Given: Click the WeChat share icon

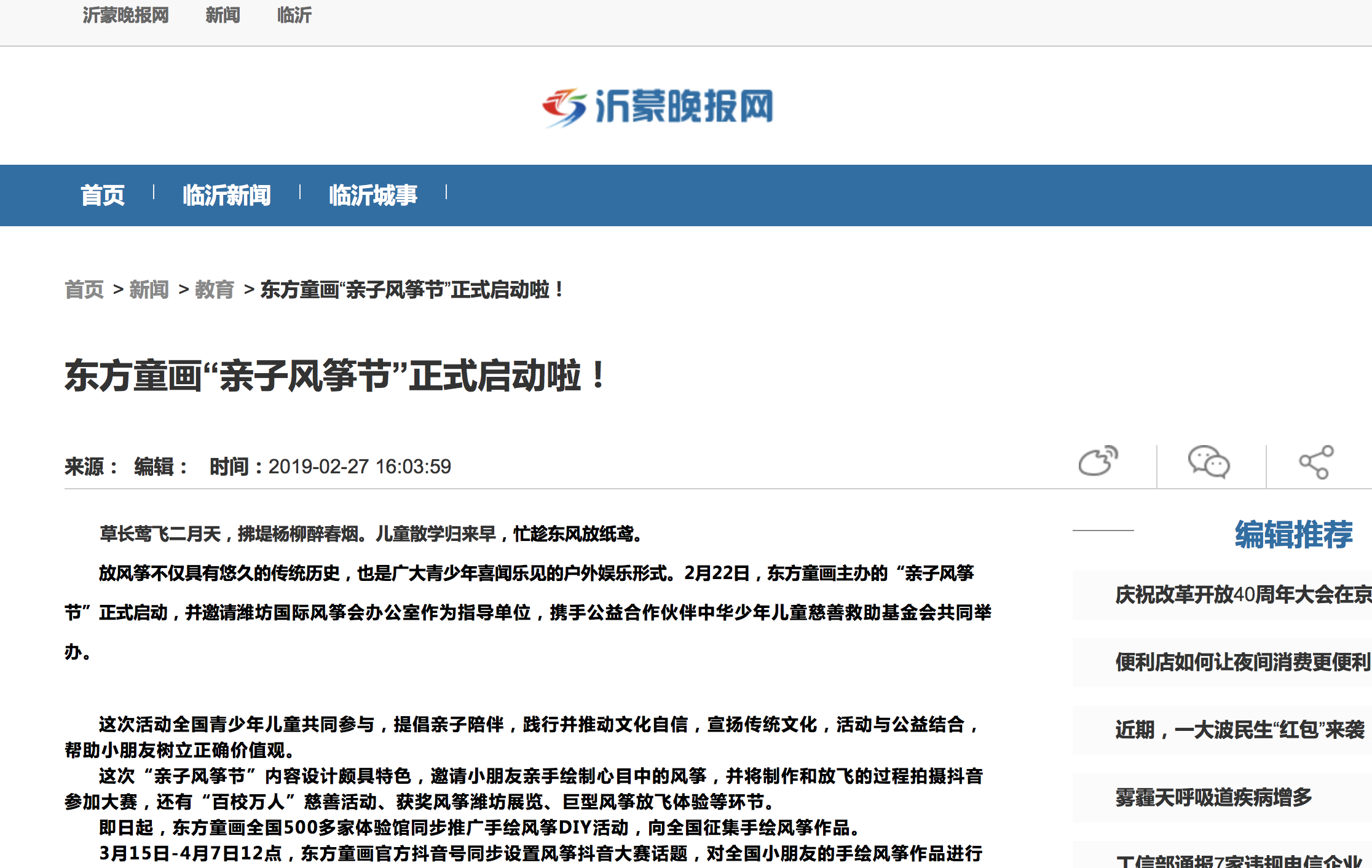Looking at the screenshot, I should (1208, 462).
